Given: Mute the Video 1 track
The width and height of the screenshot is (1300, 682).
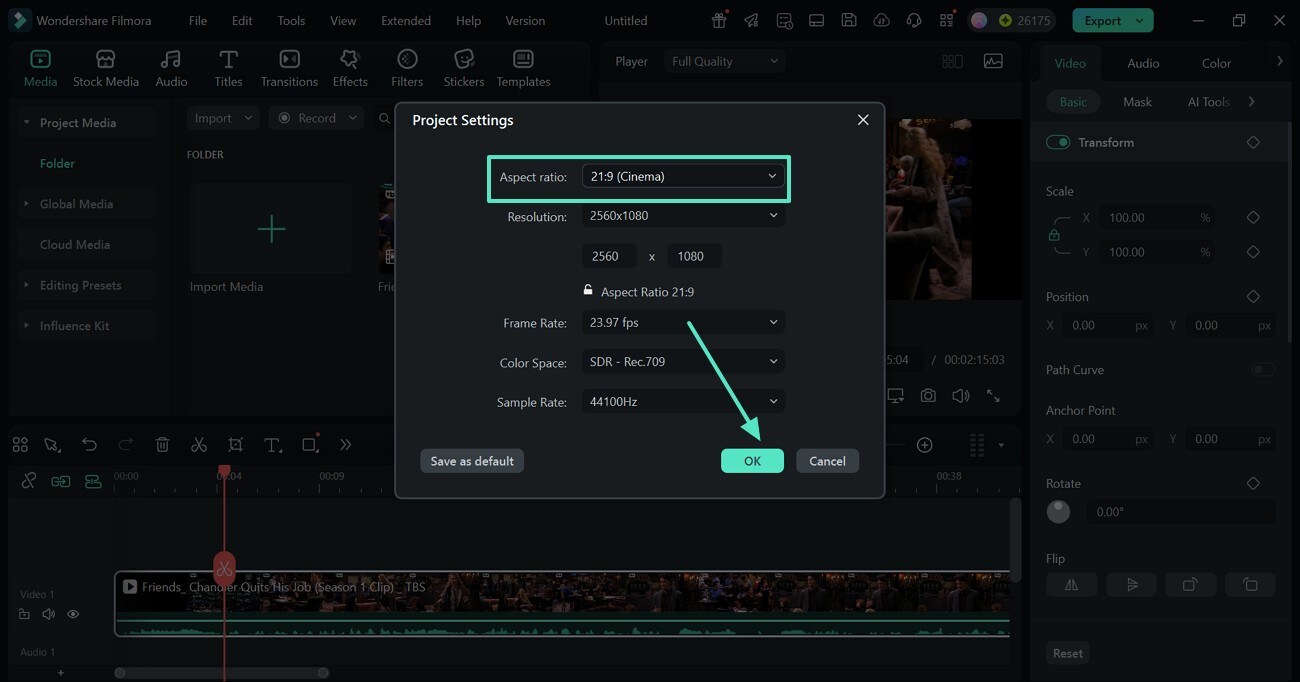Looking at the screenshot, I should click(48, 614).
